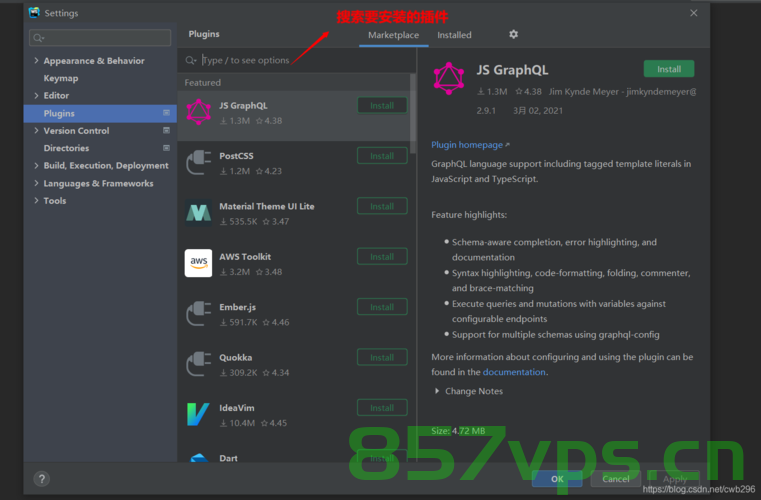Select Directories in settings tree
Screen dimensions: 761x500
66,148
